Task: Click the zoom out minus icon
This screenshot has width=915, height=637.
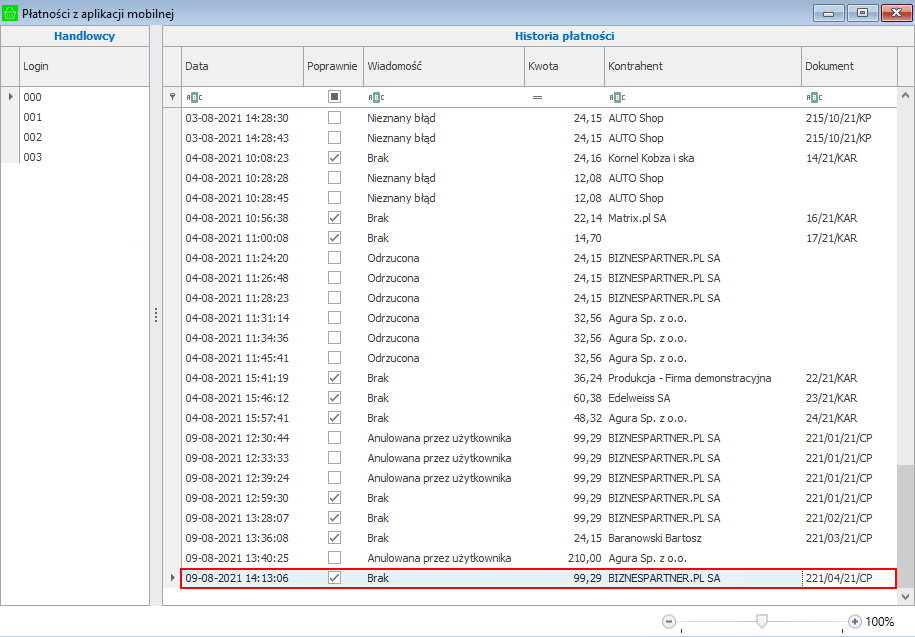Action: tap(669, 622)
